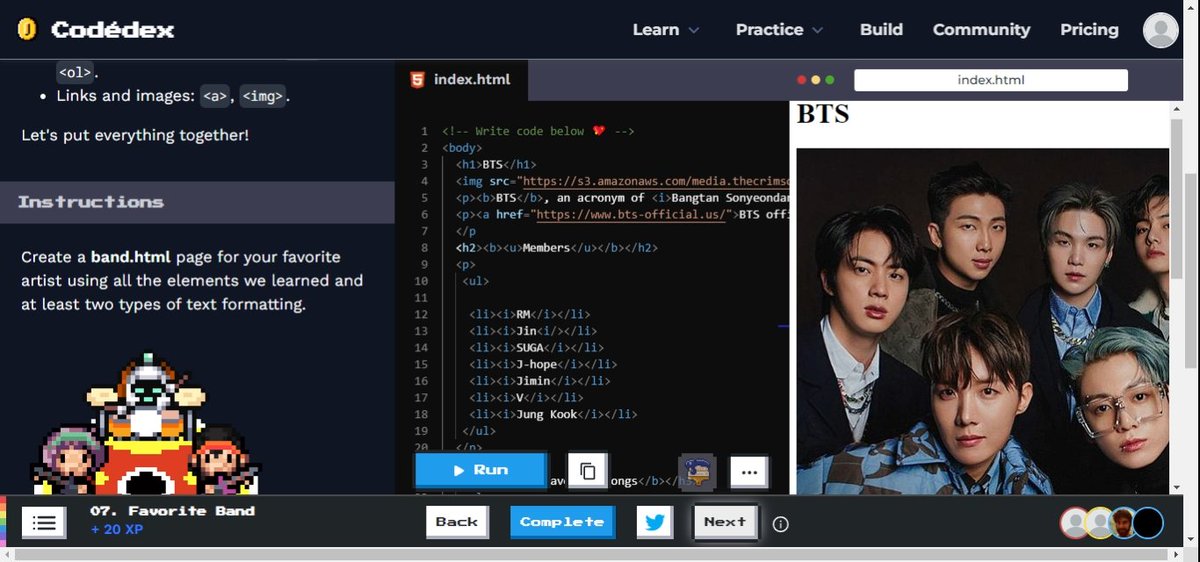Viewport: 1200px width, 562px height.
Task: Click the <a> tag in instructions list
Action: pyautogui.click(x=215, y=96)
